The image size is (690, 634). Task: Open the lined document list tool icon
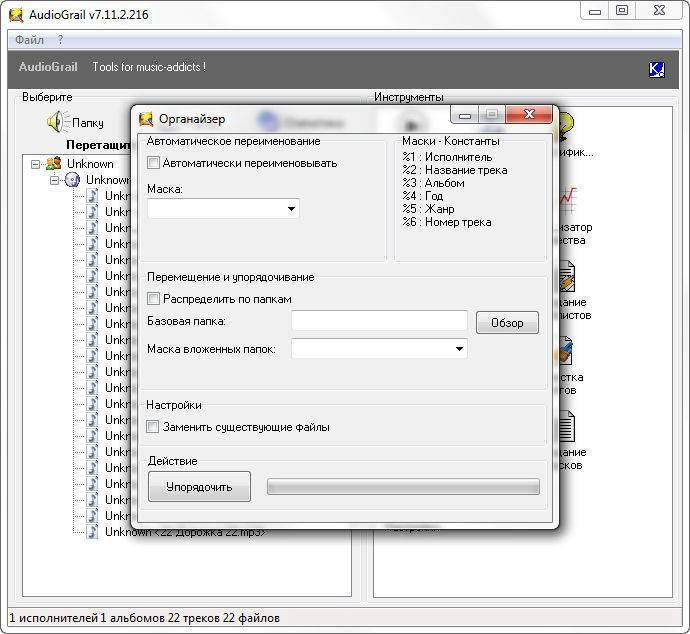(x=567, y=426)
